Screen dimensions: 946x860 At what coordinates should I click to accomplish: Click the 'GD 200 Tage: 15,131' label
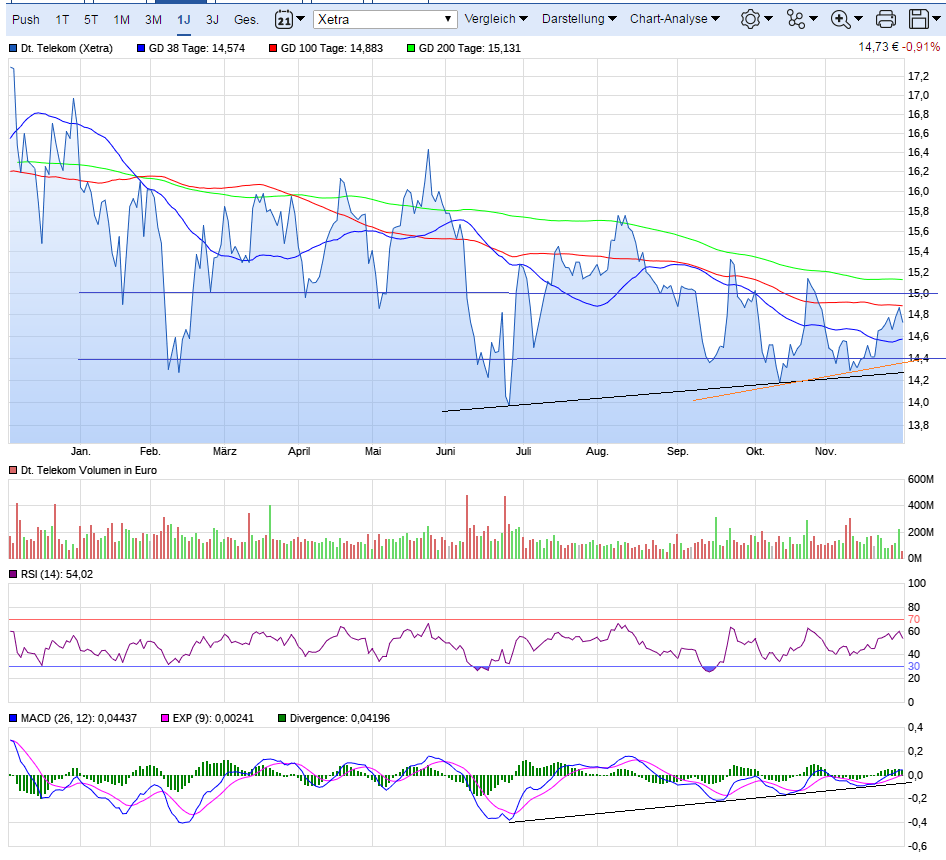469,48
